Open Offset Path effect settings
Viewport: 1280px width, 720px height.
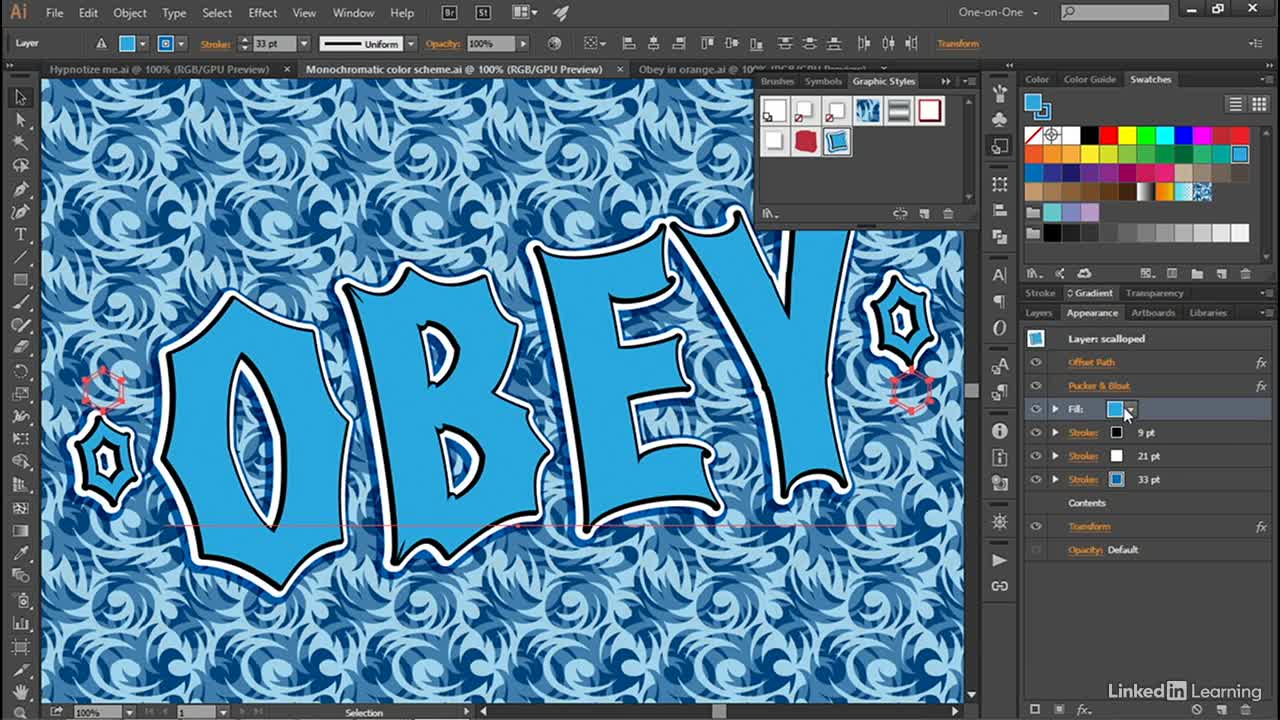(1091, 362)
